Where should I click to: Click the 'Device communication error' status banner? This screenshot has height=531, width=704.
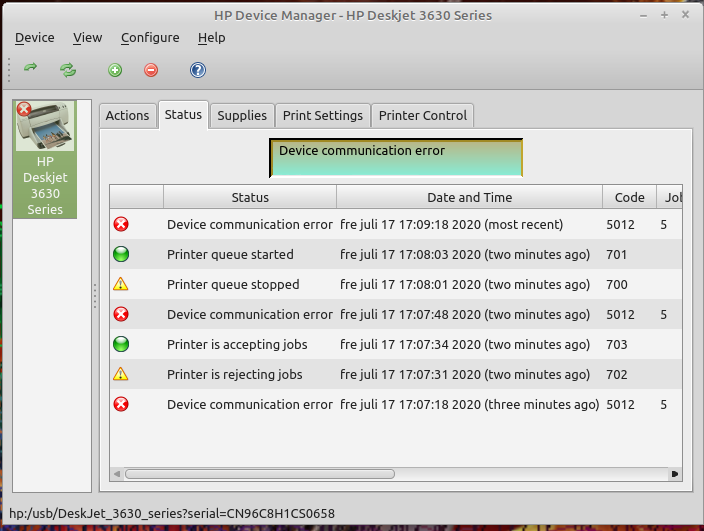click(396, 158)
